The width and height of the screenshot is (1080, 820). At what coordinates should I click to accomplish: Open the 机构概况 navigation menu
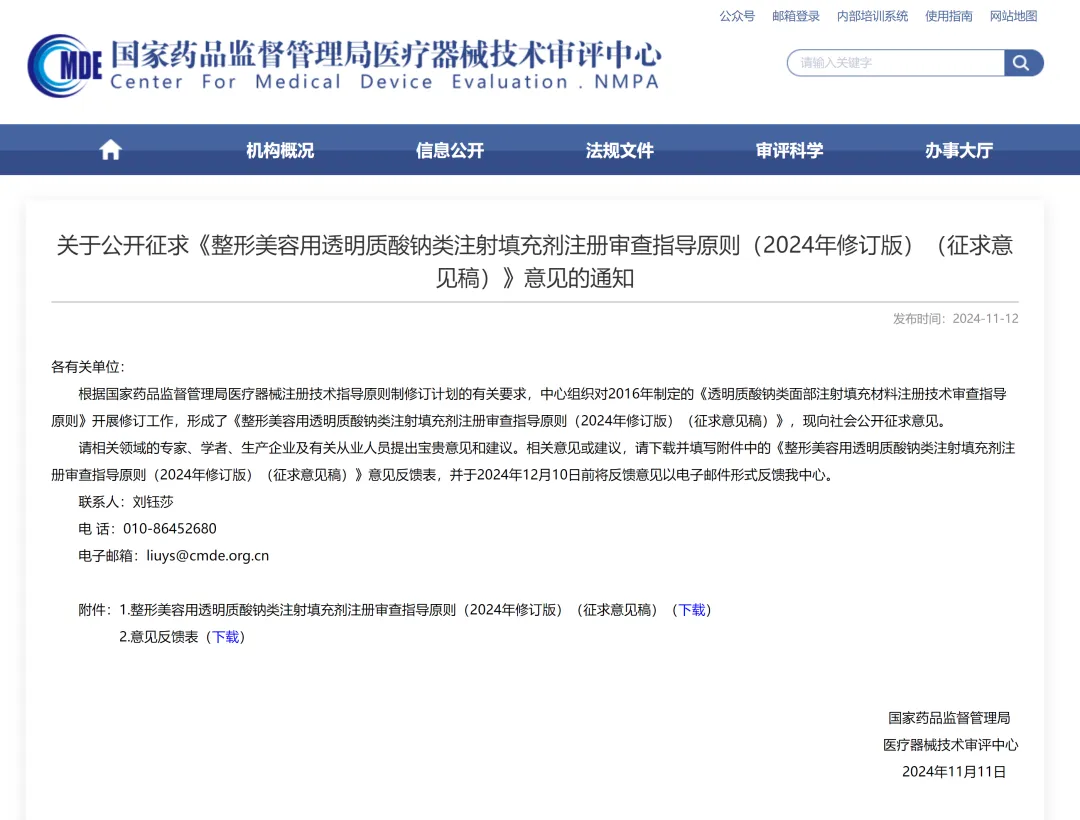point(279,150)
